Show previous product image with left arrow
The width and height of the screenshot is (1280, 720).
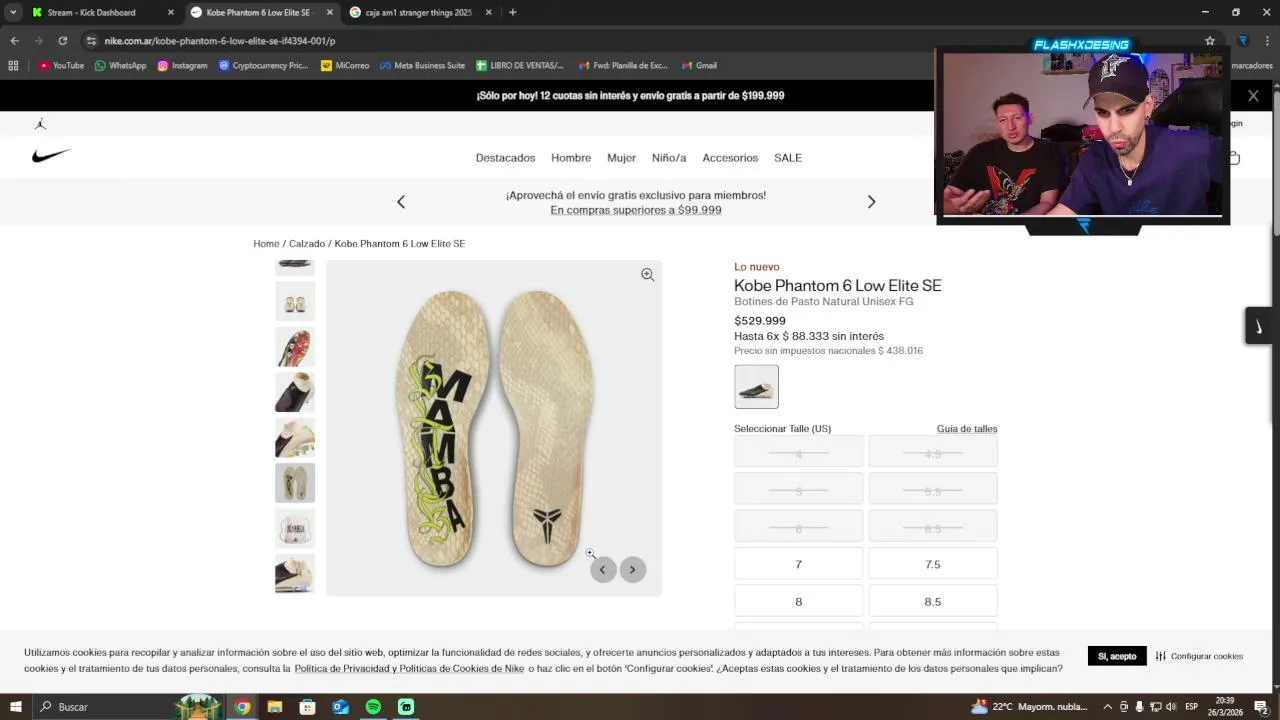click(603, 570)
